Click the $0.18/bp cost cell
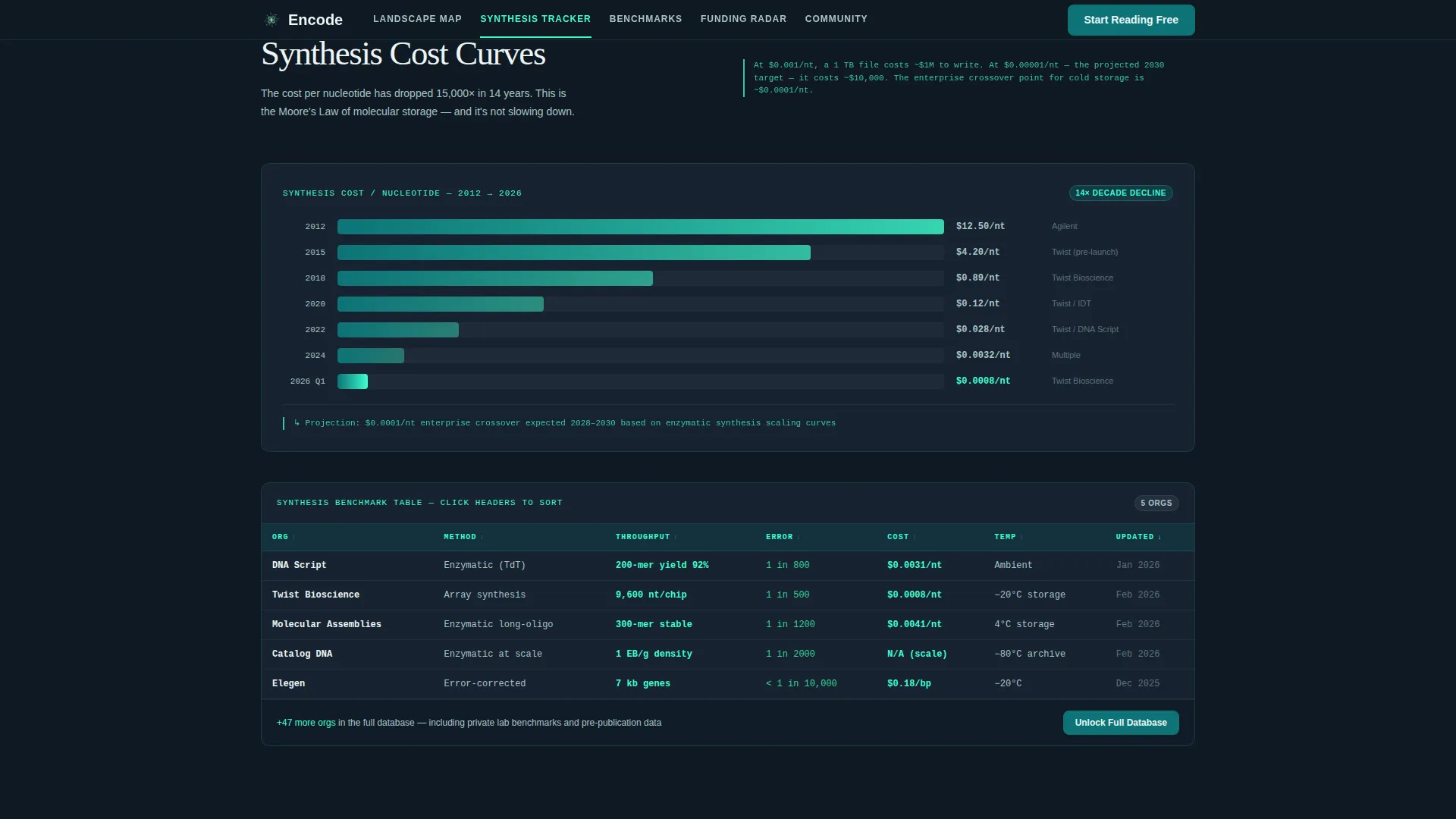Viewport: 1456px width, 819px height. point(908,684)
